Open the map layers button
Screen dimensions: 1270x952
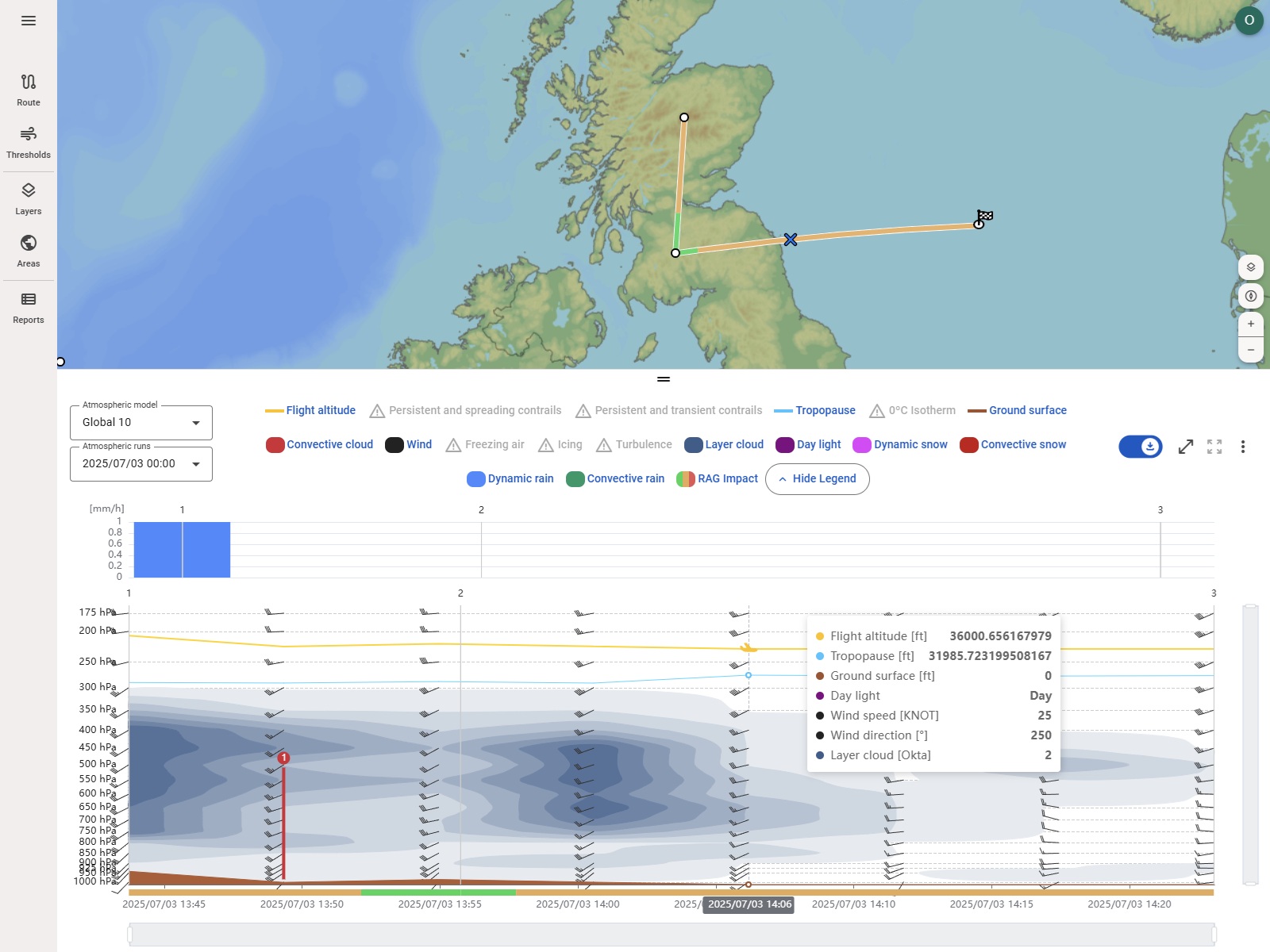(1251, 267)
